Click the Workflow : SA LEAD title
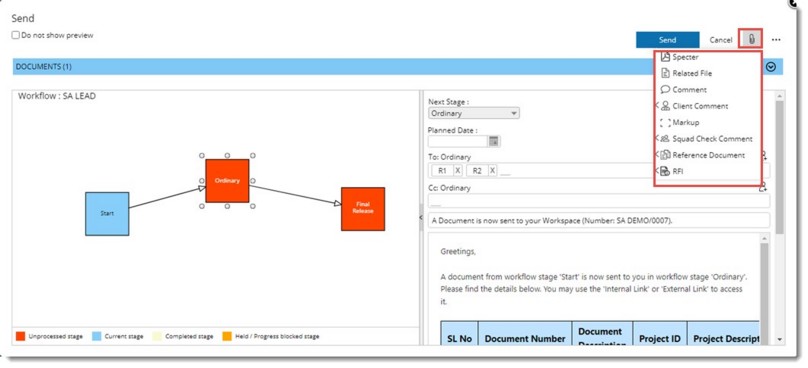The image size is (808, 368). pos(57,96)
